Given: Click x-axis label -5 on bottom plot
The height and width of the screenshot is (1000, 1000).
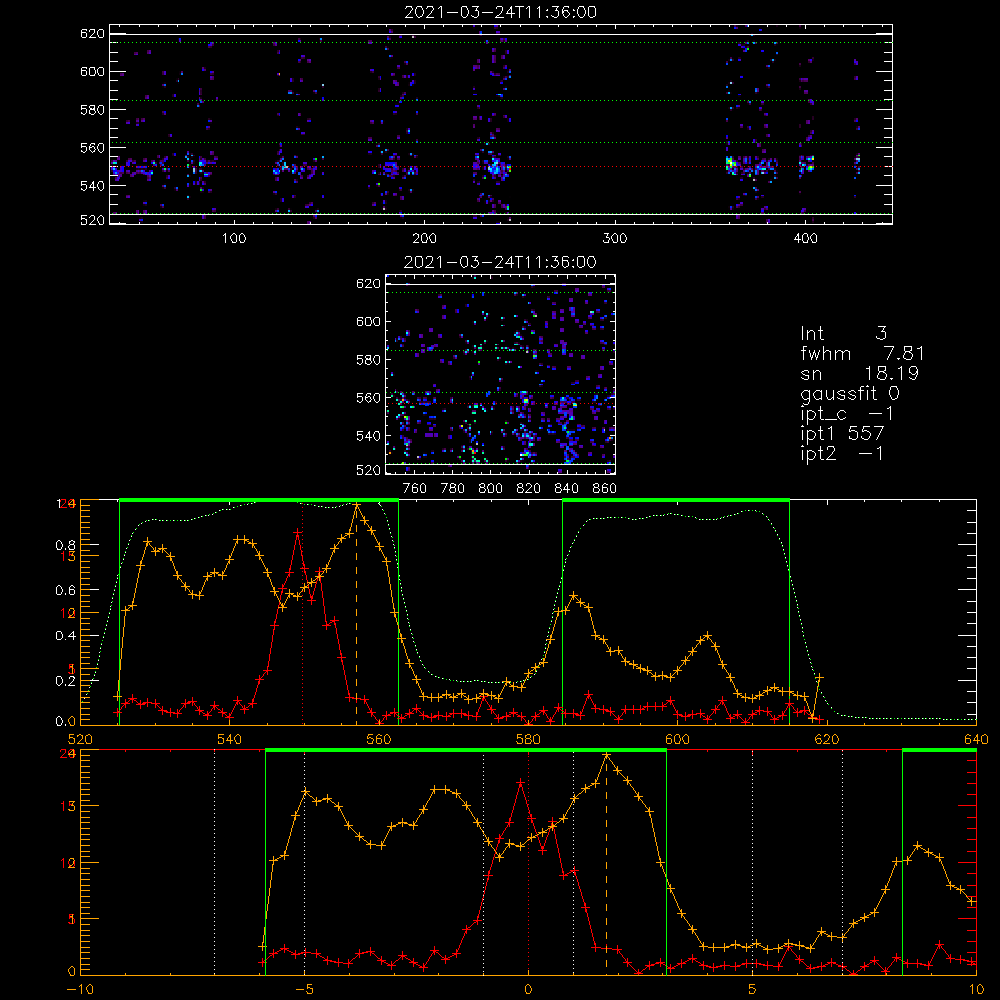Looking at the screenshot, I should pyautogui.click(x=304, y=990).
